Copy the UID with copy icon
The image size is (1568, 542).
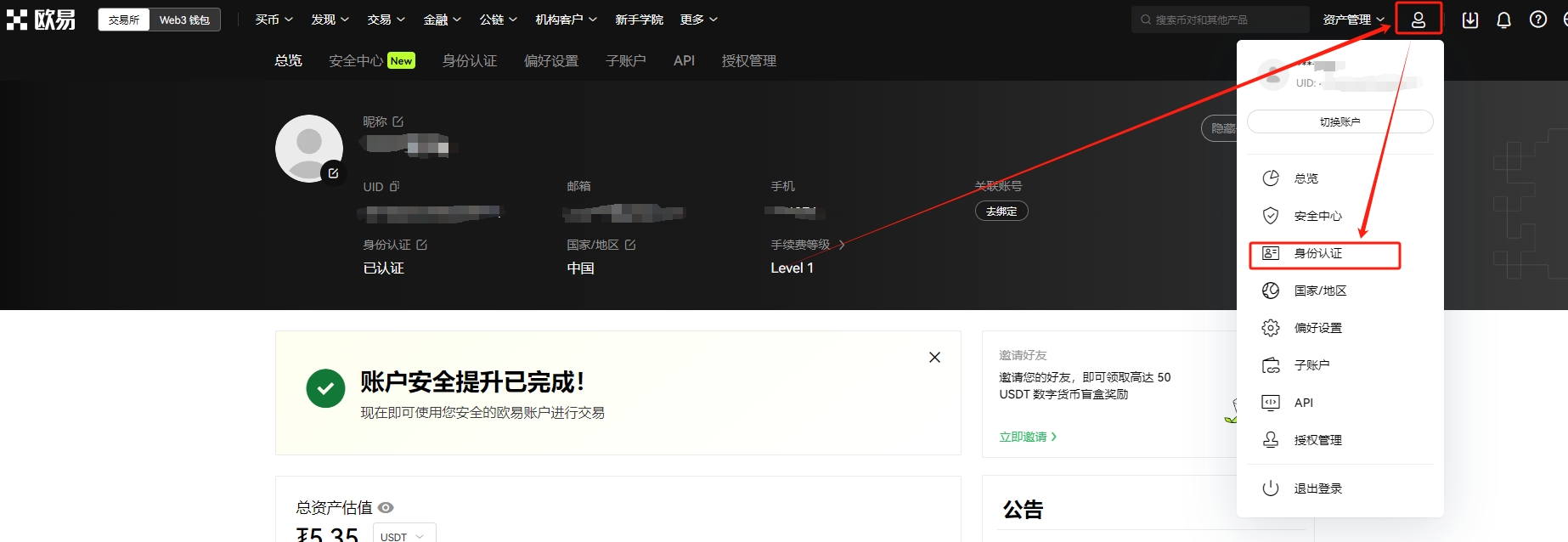pos(394,186)
